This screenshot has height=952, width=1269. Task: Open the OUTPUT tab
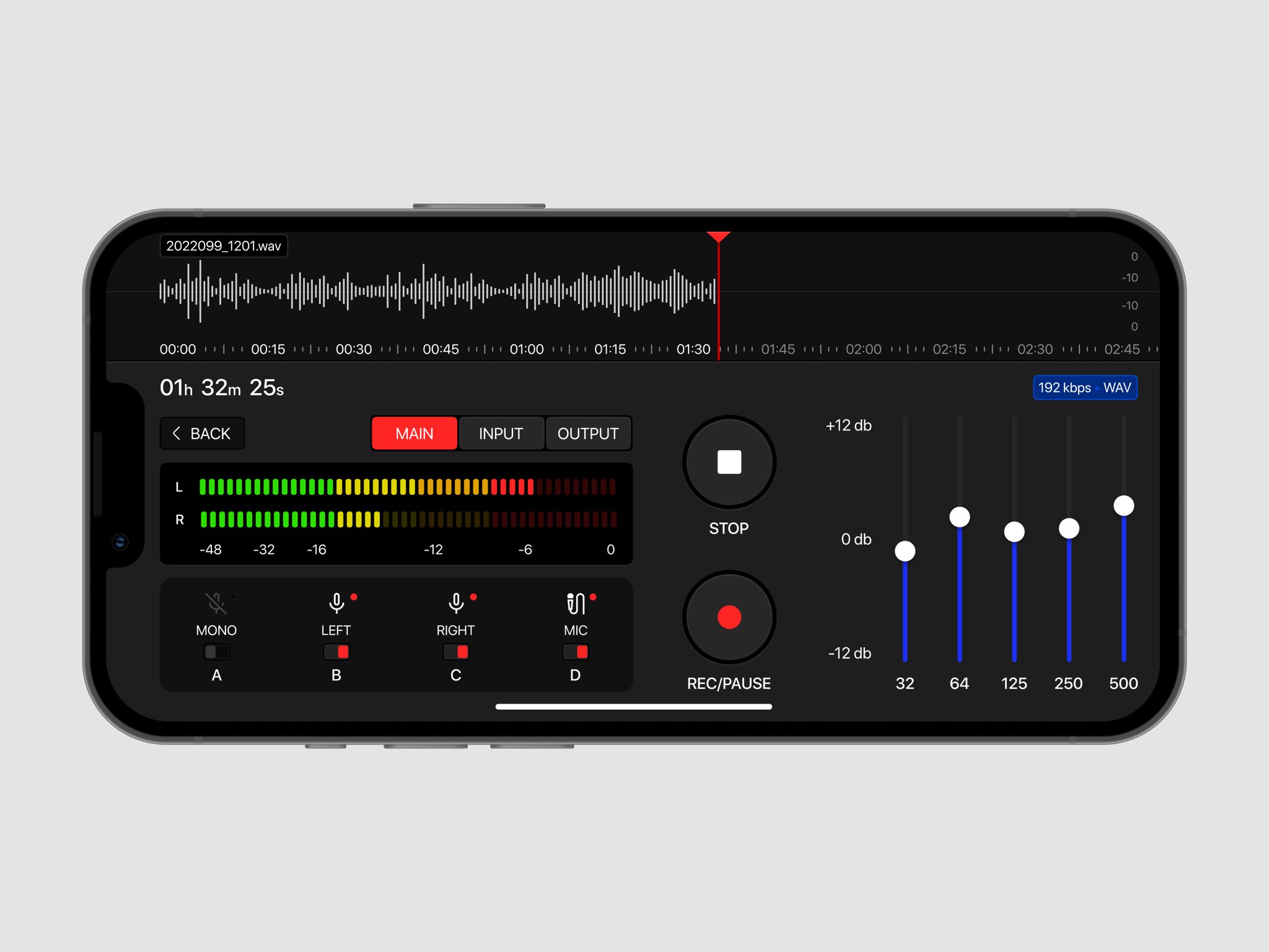point(588,433)
